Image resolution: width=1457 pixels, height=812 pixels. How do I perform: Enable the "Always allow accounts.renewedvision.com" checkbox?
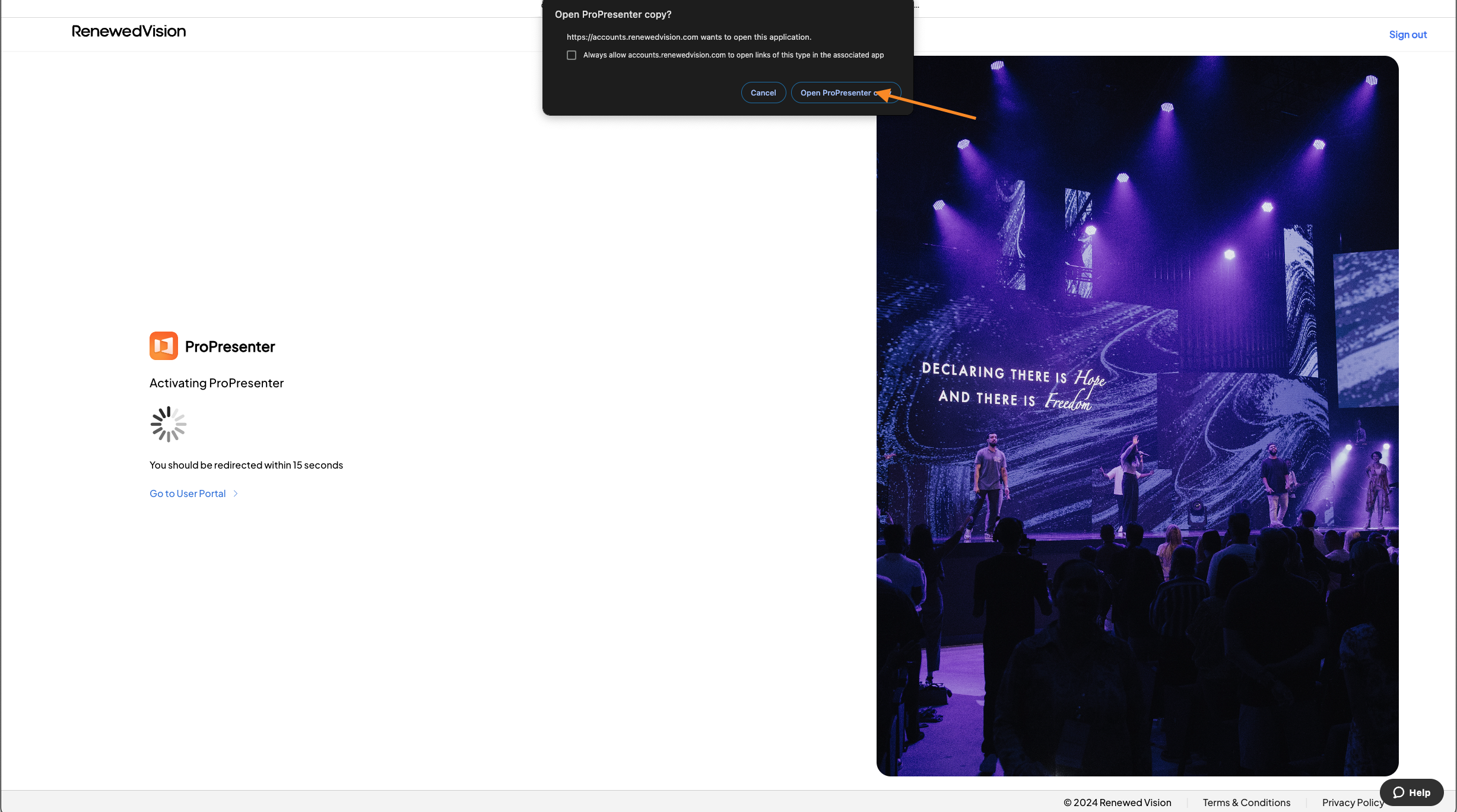coord(572,55)
